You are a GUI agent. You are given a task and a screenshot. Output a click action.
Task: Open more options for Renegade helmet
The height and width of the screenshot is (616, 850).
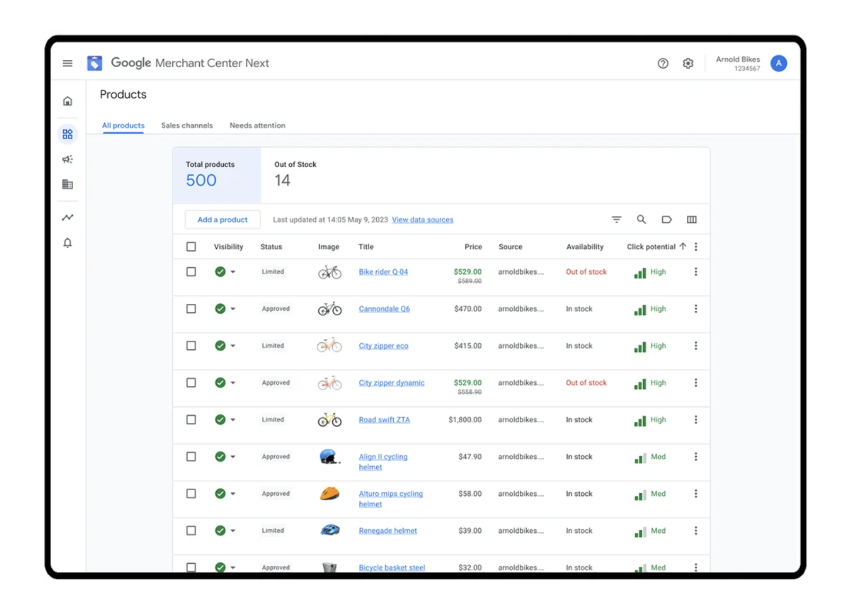(x=696, y=530)
